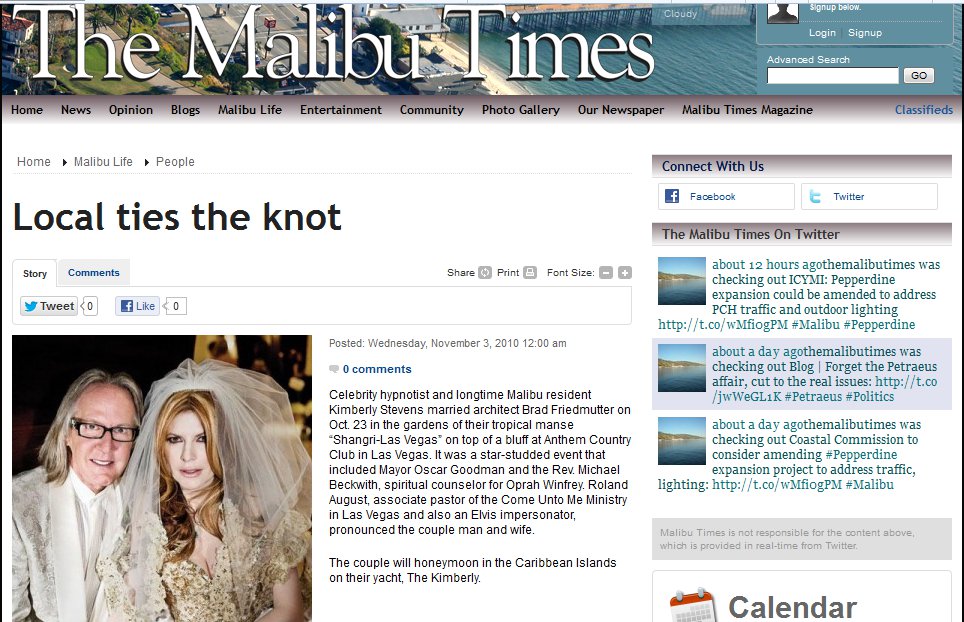This screenshot has height=622, width=964.
Task: Click into the Advanced Search field
Action: pyautogui.click(x=832, y=76)
